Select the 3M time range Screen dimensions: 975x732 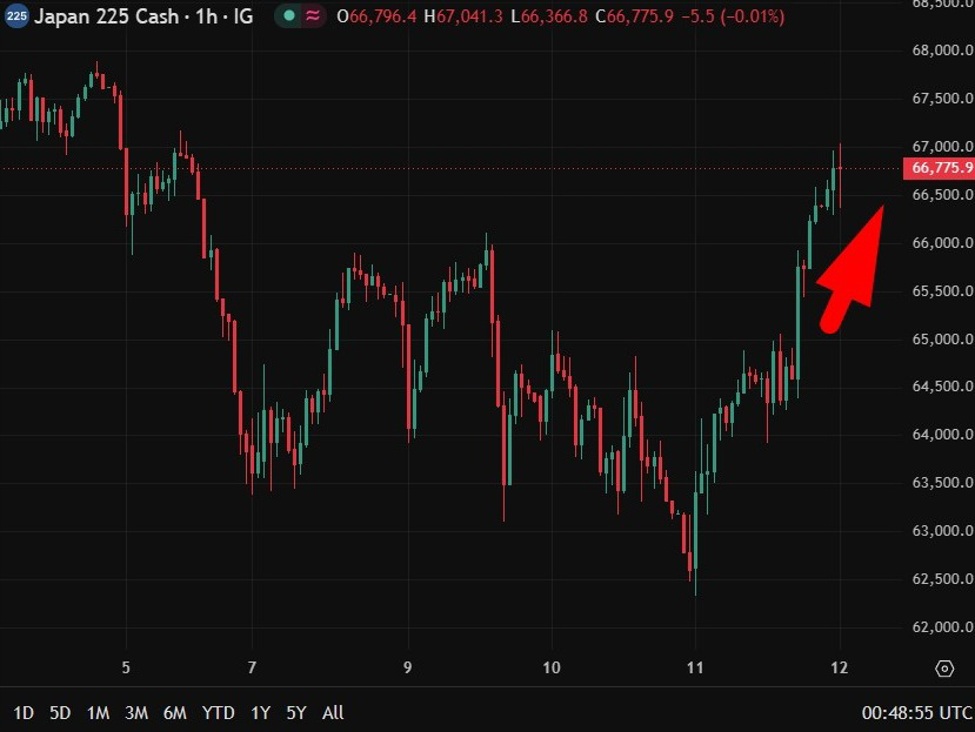(x=137, y=713)
